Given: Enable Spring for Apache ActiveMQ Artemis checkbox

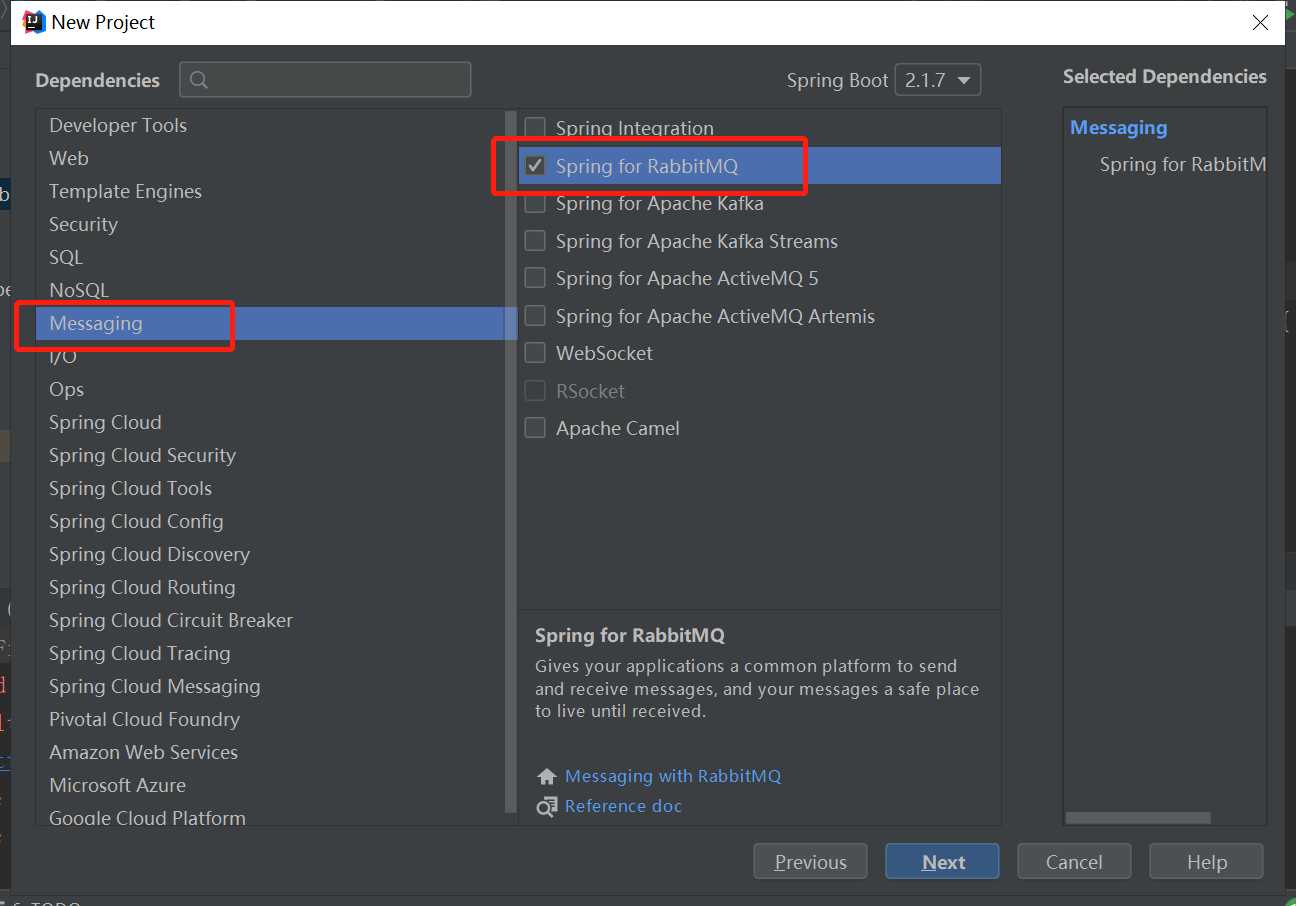Looking at the screenshot, I should pyautogui.click(x=535, y=316).
